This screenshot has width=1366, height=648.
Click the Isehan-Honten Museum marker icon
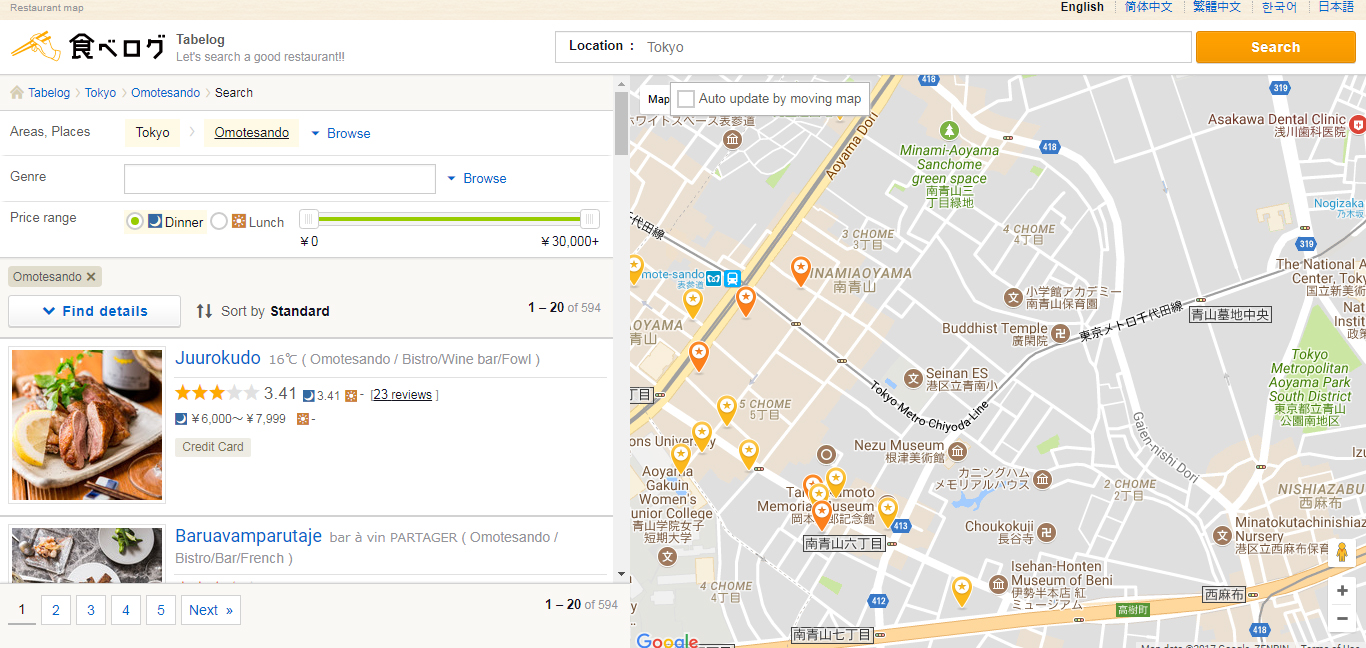[x=997, y=584]
